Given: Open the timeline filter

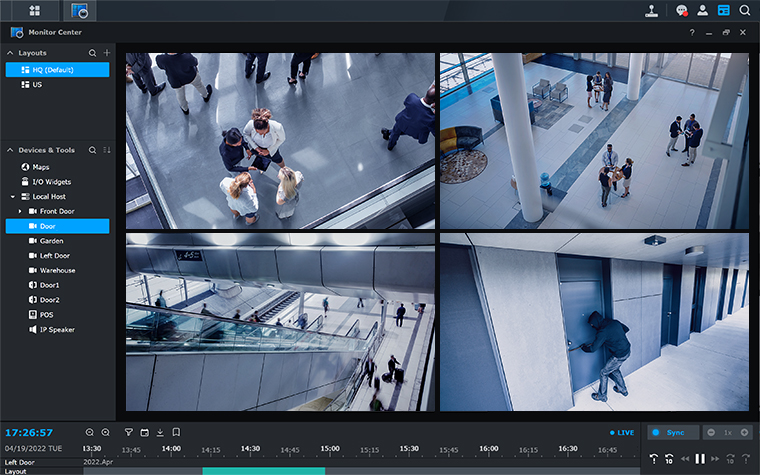Looking at the screenshot, I should 128,432.
